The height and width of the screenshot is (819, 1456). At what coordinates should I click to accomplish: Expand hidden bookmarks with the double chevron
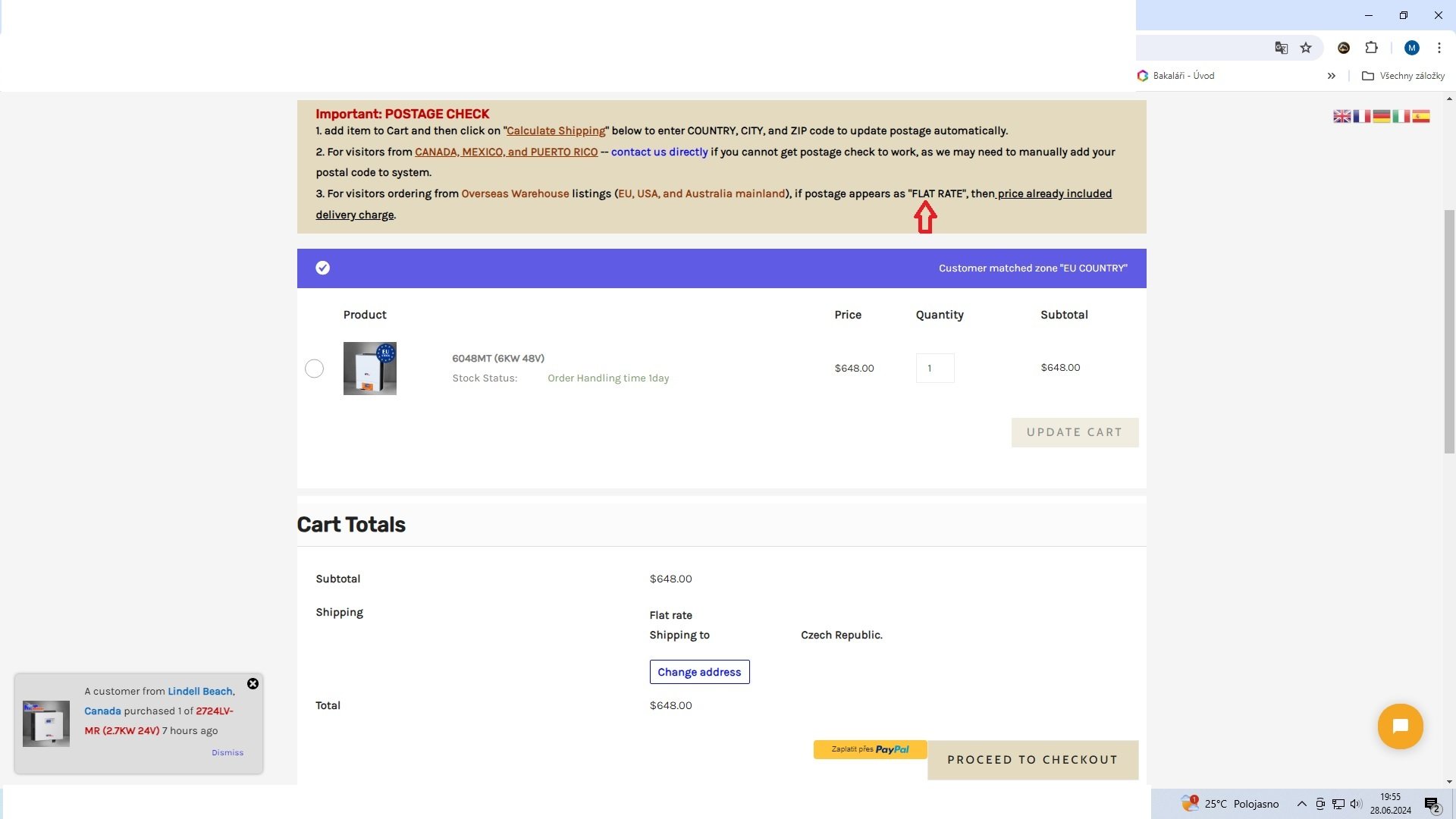pos(1331,76)
